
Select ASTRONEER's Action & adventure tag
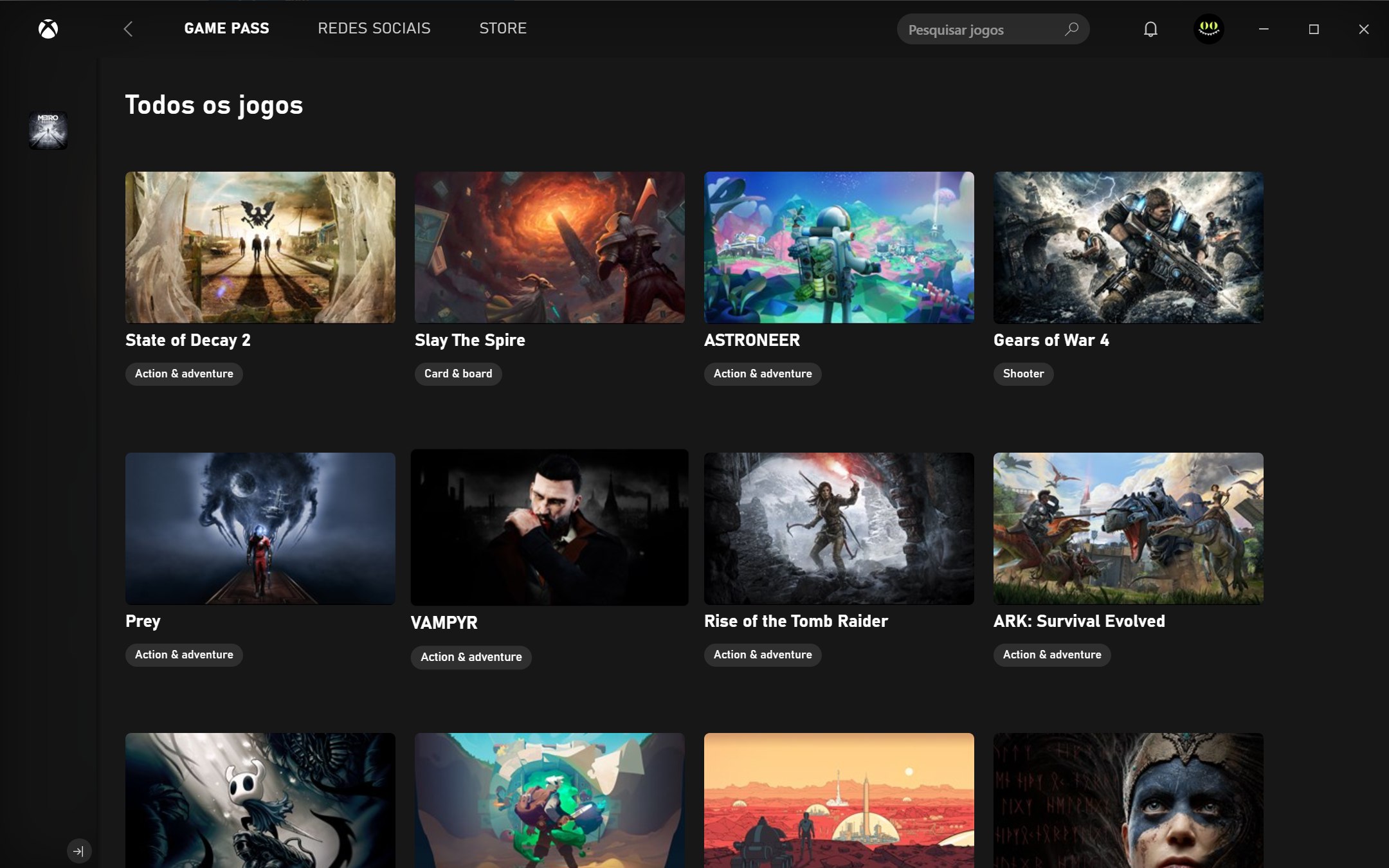click(x=763, y=374)
